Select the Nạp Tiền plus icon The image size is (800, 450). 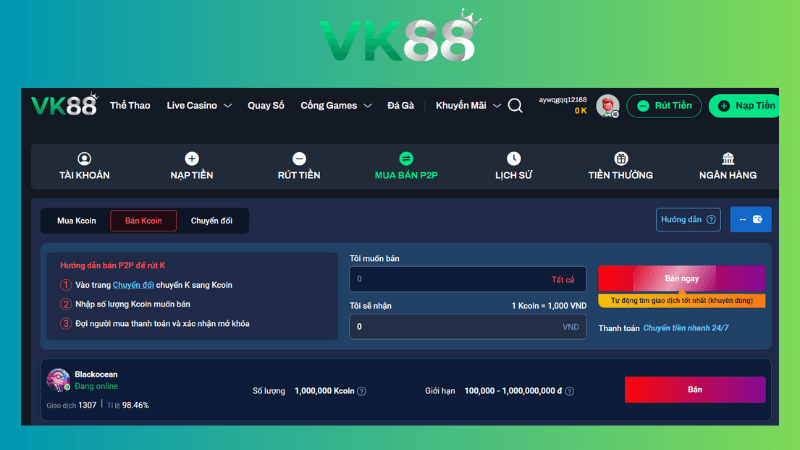pyautogui.click(x=192, y=159)
